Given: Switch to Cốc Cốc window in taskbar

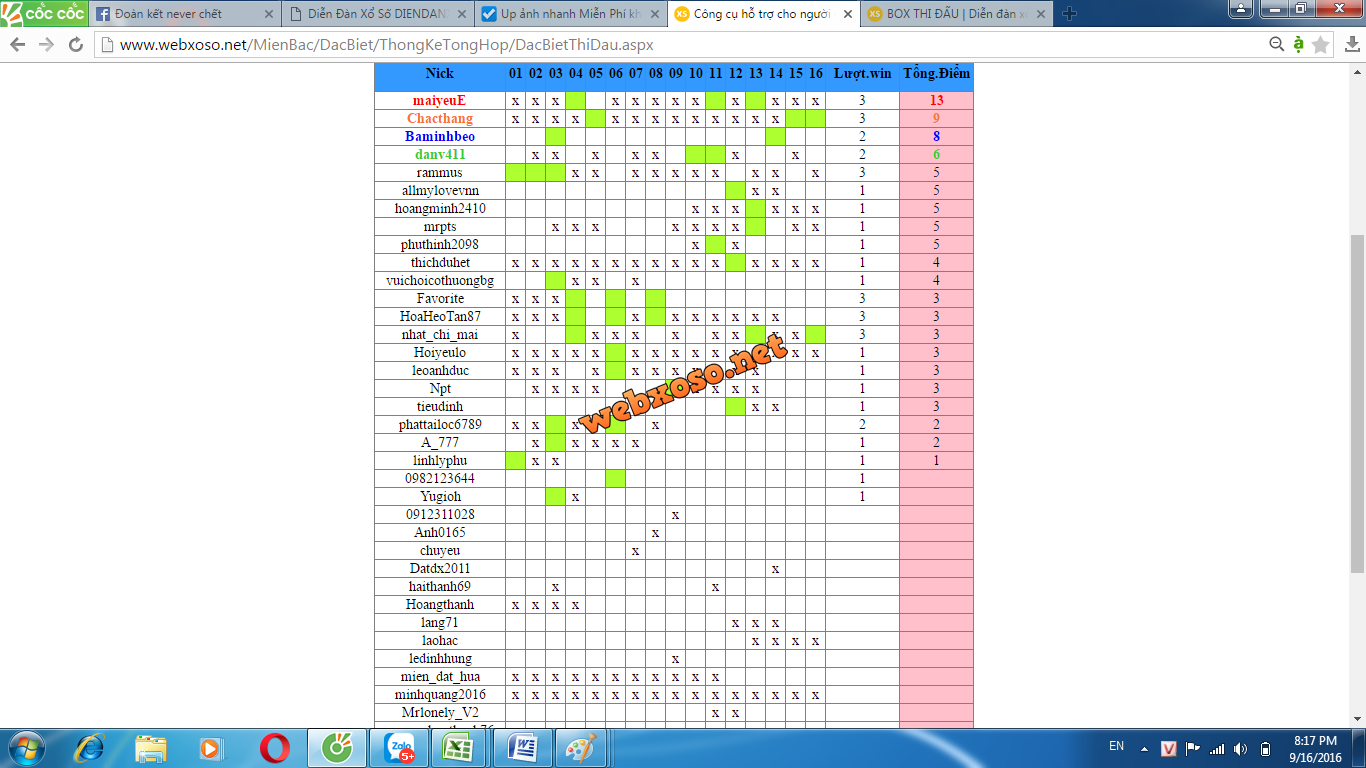Looking at the screenshot, I should (336, 748).
